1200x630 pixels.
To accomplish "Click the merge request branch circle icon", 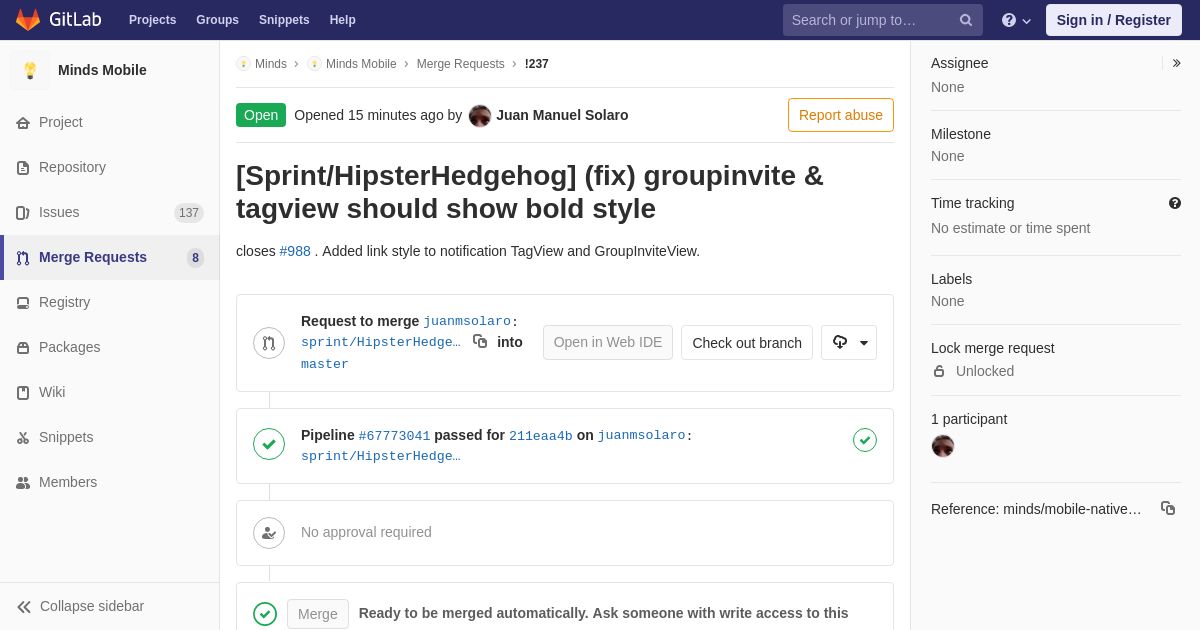I will pyautogui.click(x=269, y=343).
